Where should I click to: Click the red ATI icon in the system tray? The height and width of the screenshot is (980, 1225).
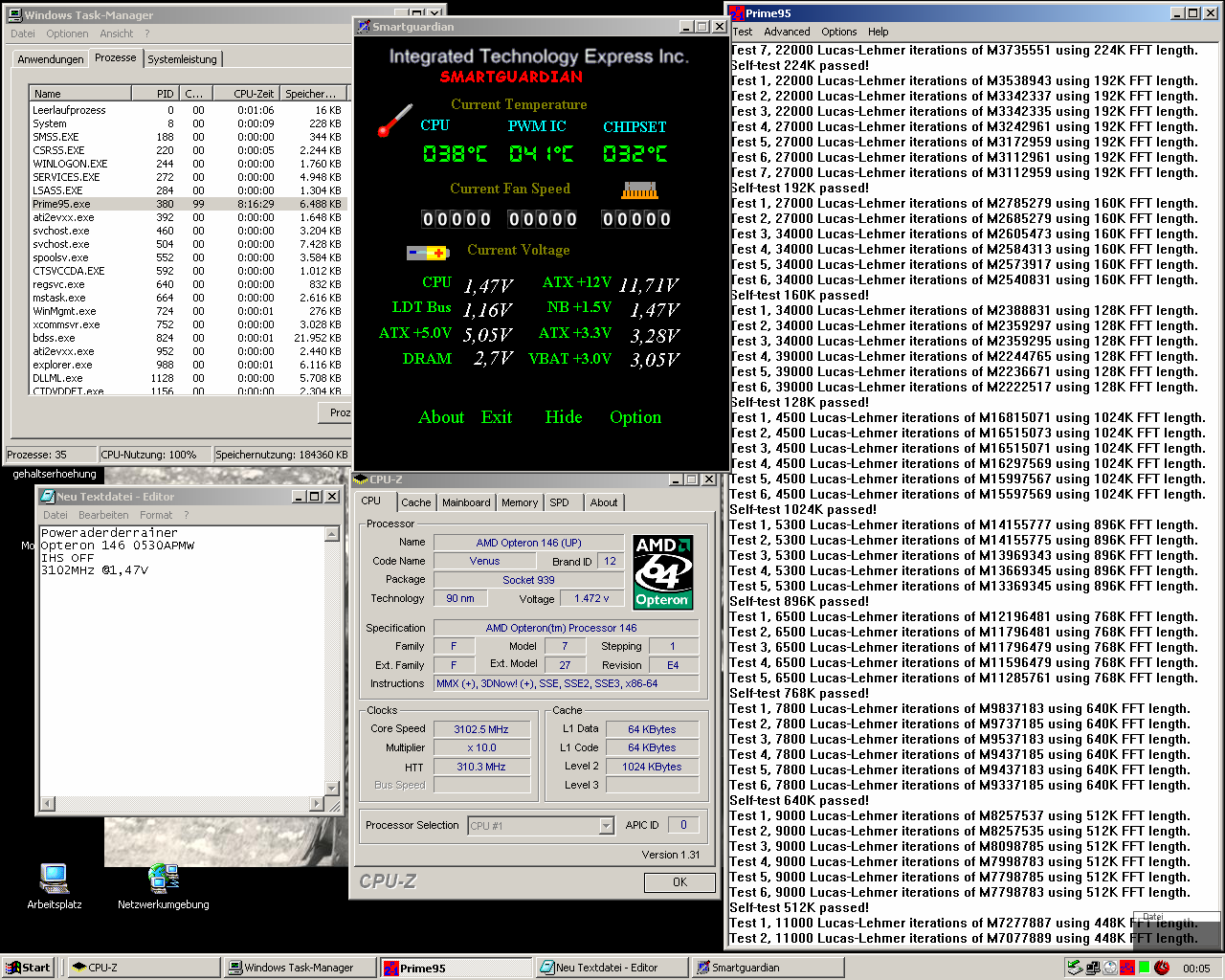click(1162, 967)
